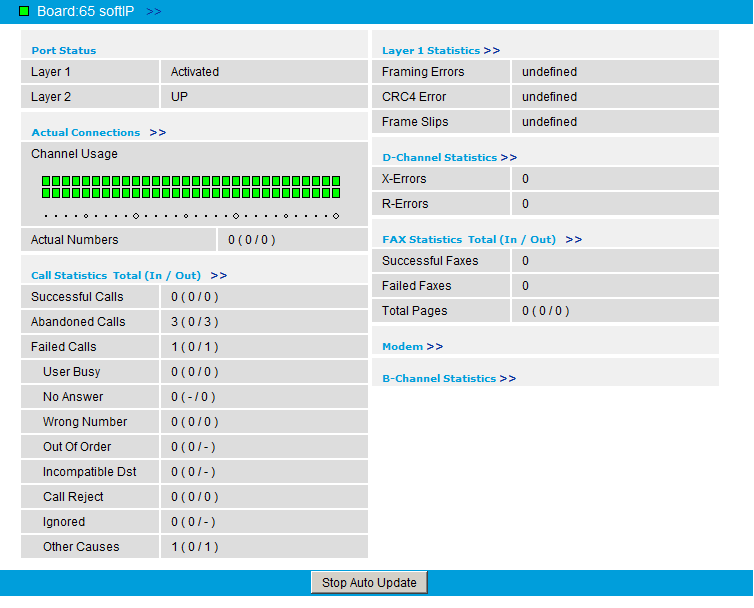Click the Modem heading text
The height and width of the screenshot is (608, 754).
click(x=402, y=346)
